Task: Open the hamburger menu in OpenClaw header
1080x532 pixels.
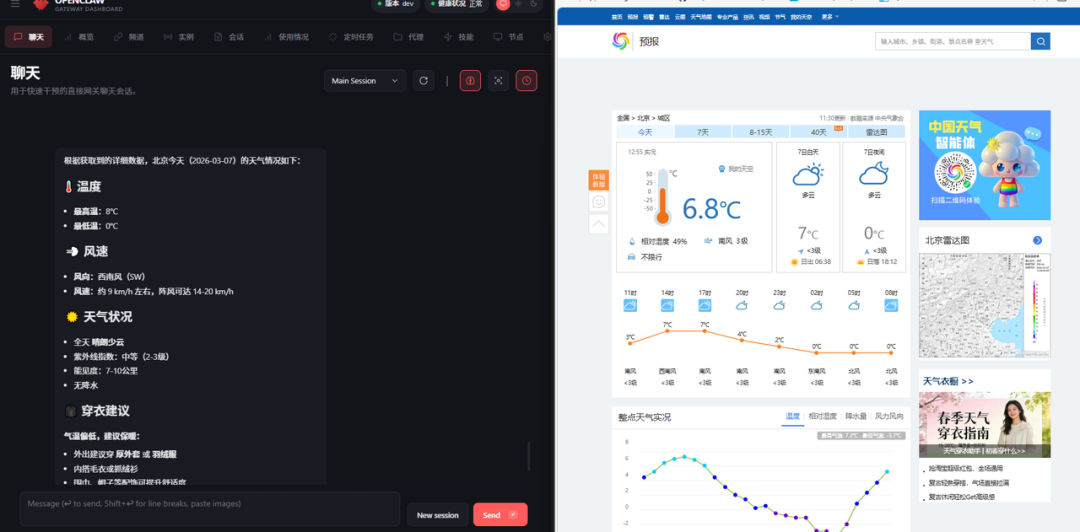Action: 15,4
